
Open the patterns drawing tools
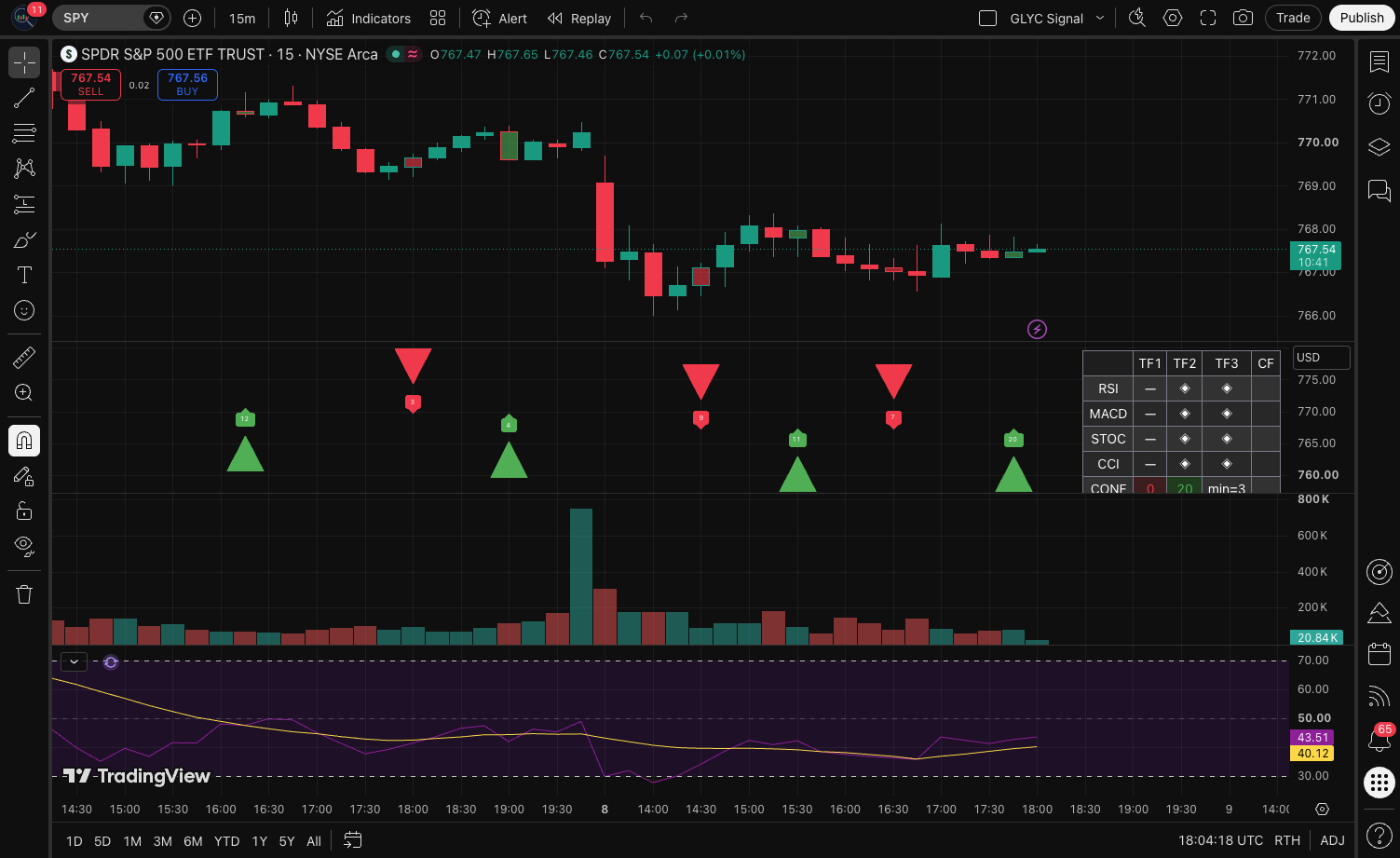point(24,169)
